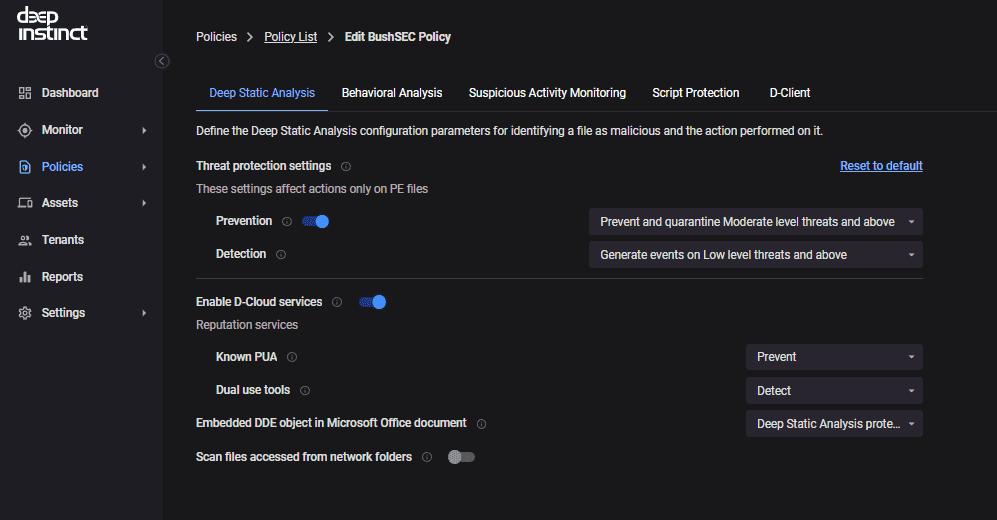Screen dimensions: 997x520
Task: Open info icon next to Dual use tools
Action: tap(305, 390)
